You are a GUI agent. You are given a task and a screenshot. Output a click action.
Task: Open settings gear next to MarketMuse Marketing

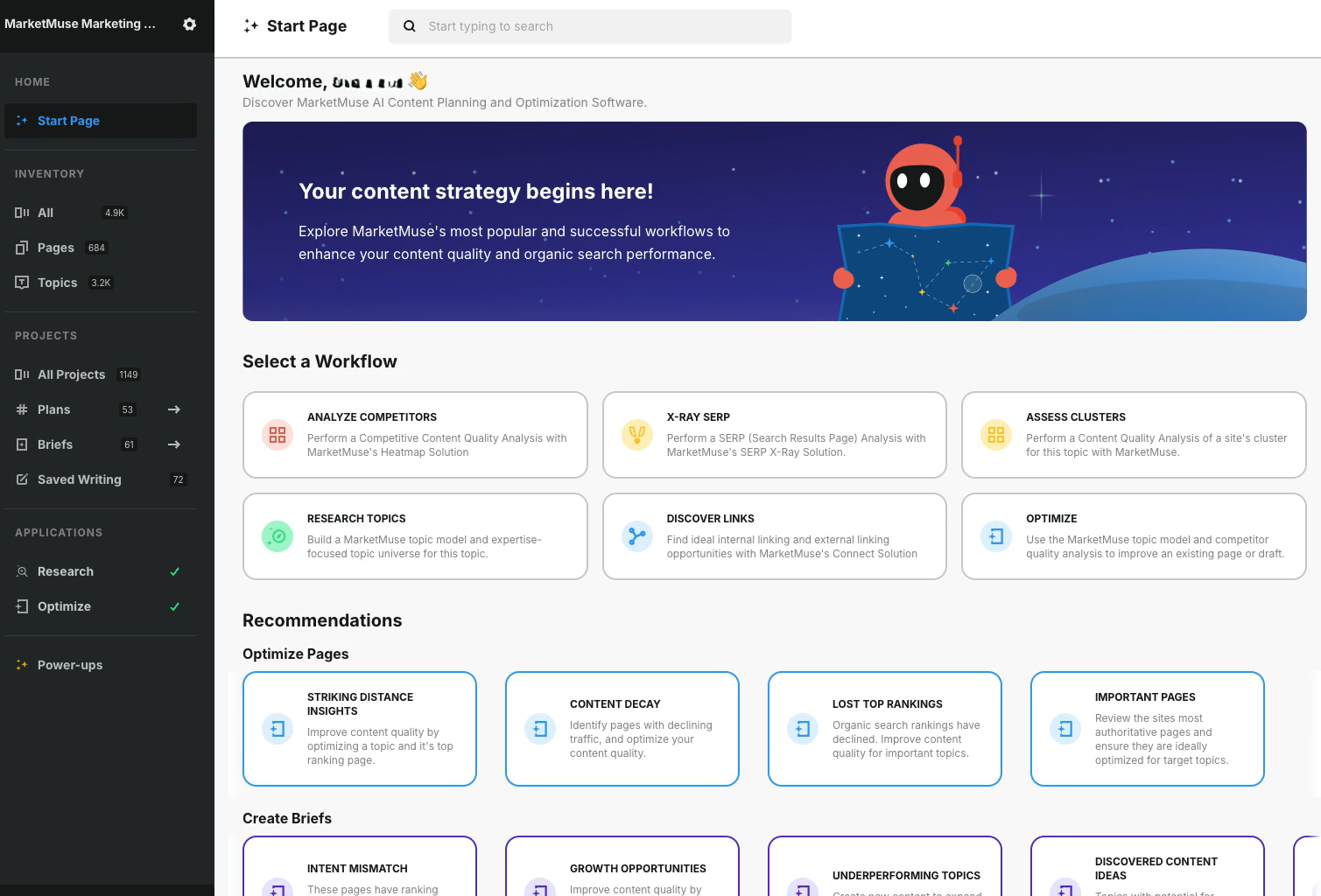189,24
